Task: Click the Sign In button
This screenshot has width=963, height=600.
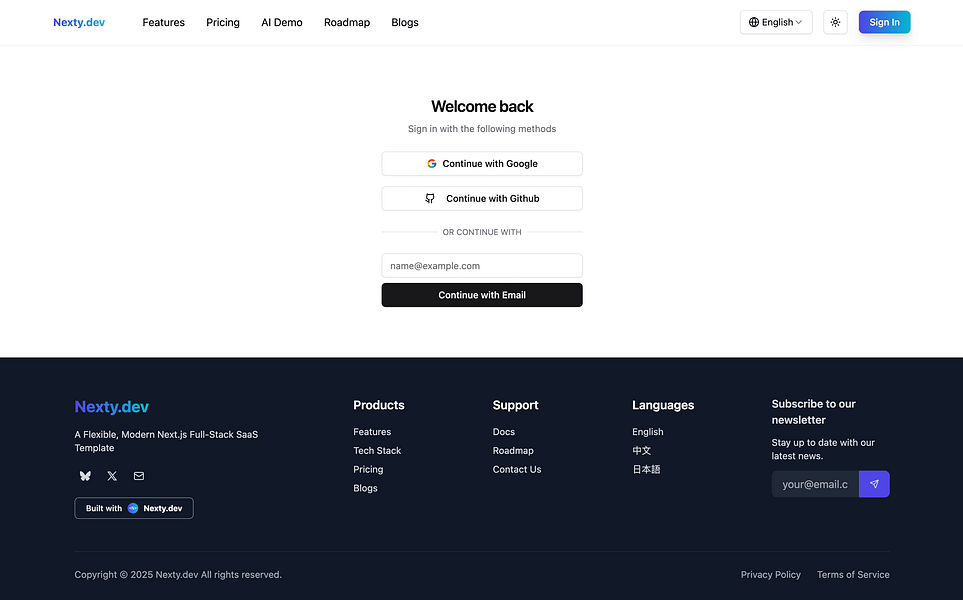Action: tap(884, 21)
